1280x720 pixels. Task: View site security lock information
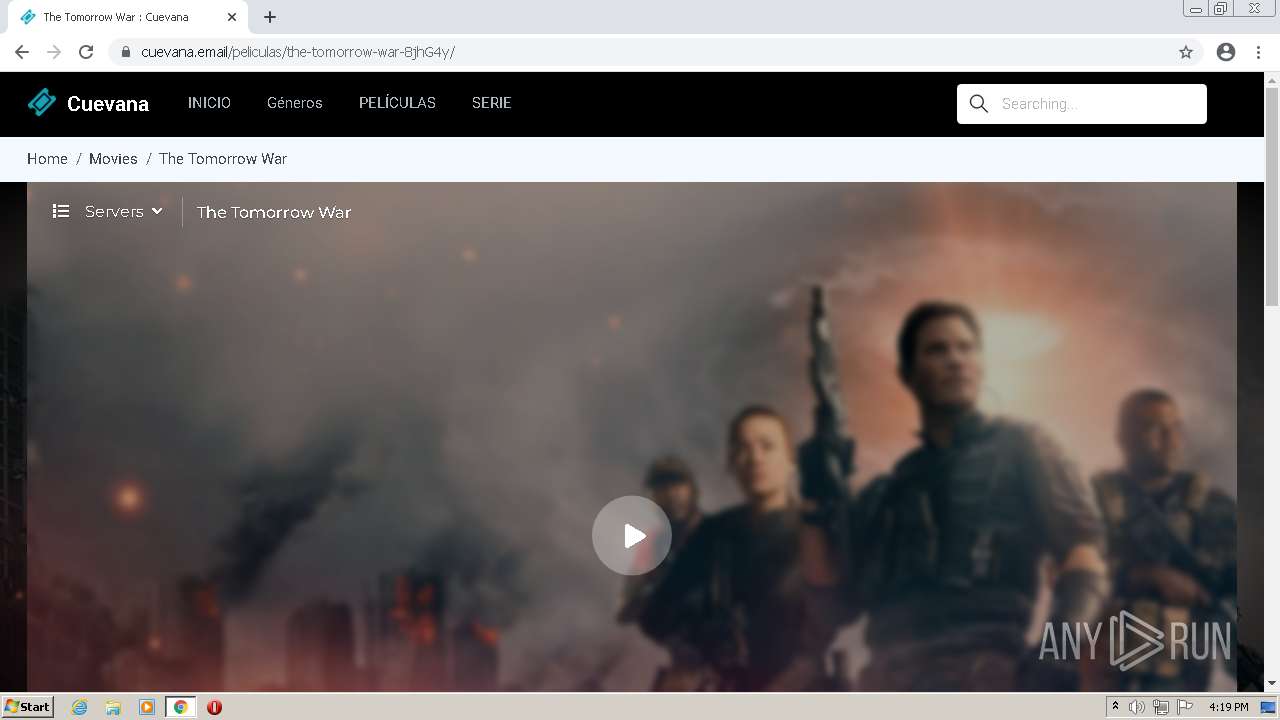(125, 52)
